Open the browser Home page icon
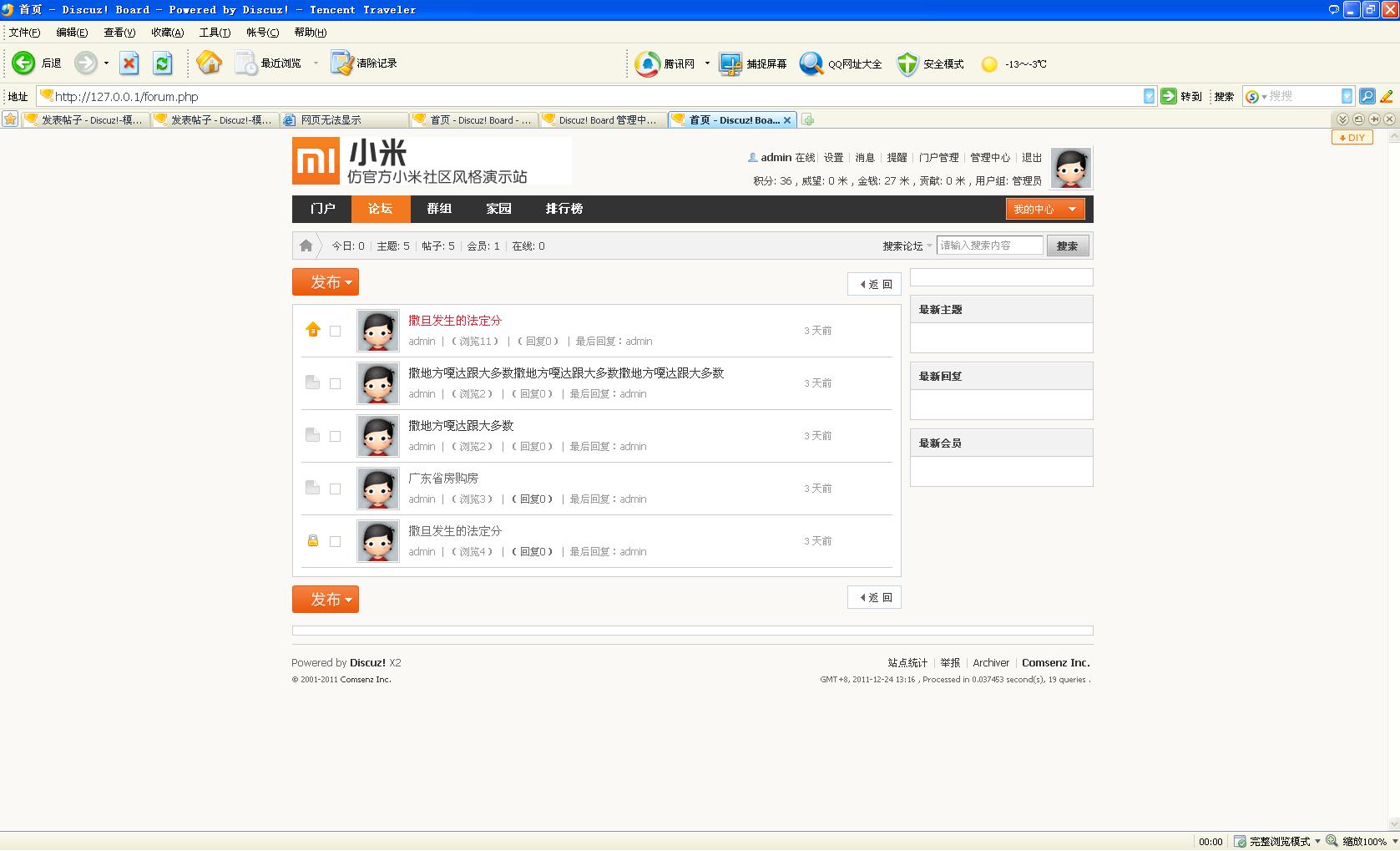 point(209,63)
